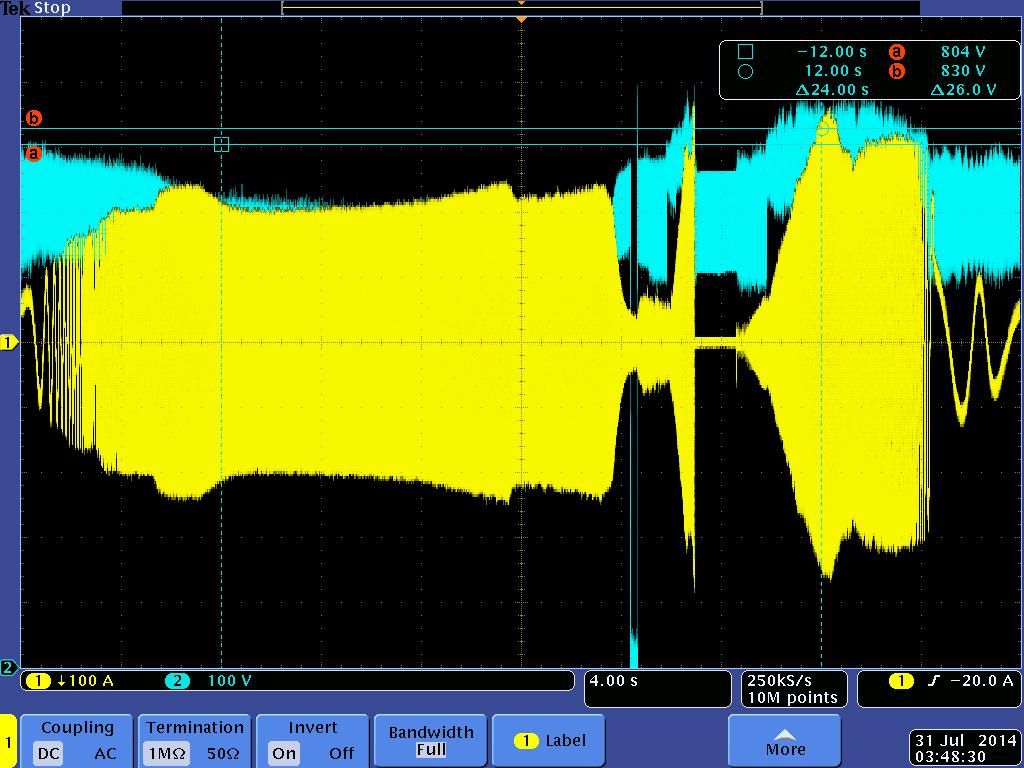Select DC coupling option

click(x=48, y=753)
